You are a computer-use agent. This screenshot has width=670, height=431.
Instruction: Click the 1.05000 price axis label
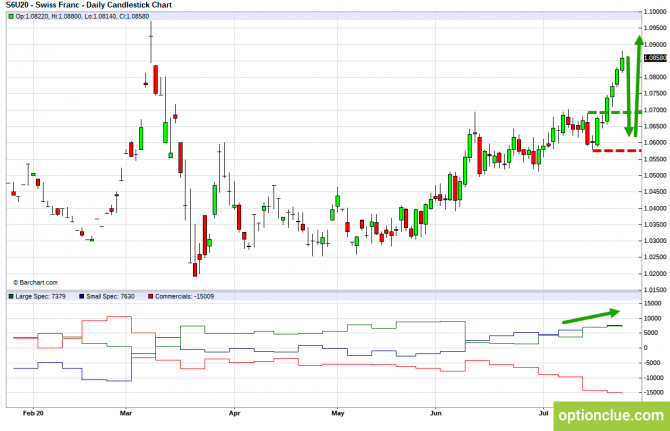[655, 176]
